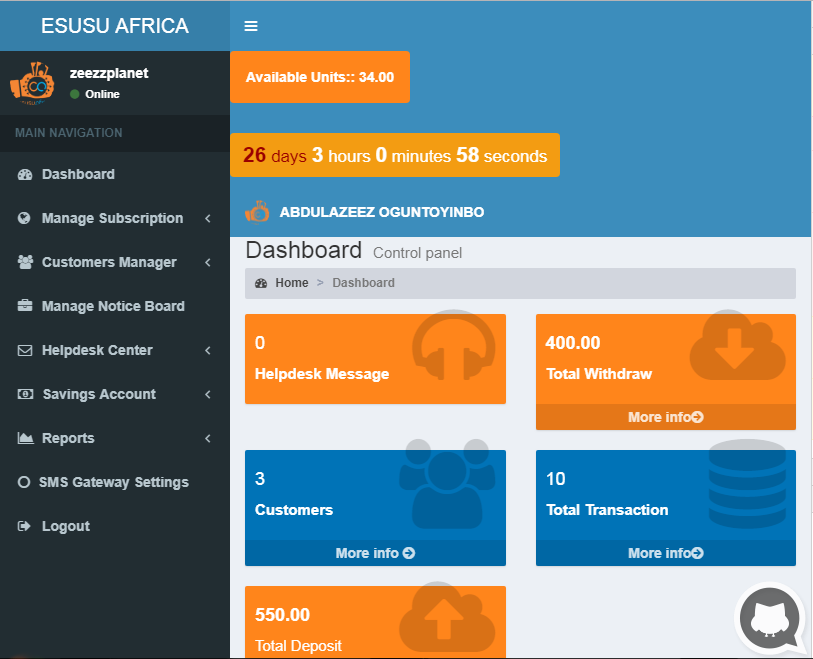Screen dimensions: 813x659
Task: Click the MAIN NAVIGATION header text
Action: (x=68, y=133)
